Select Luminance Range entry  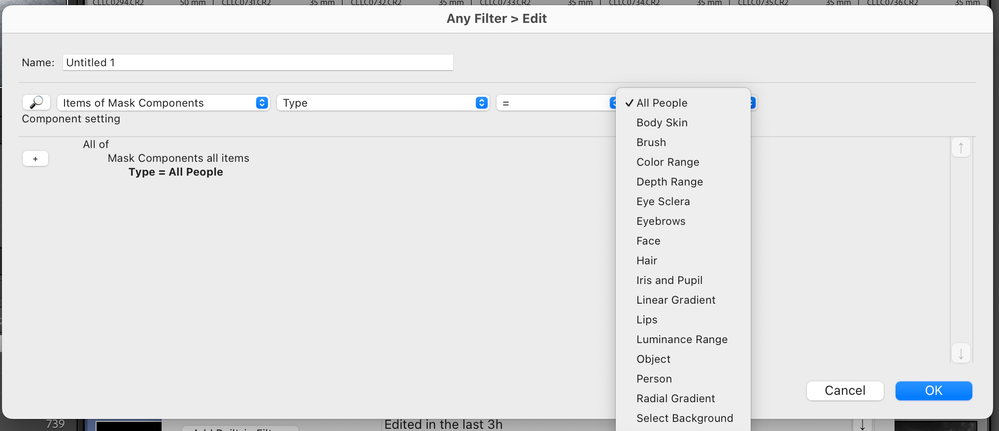(x=682, y=340)
